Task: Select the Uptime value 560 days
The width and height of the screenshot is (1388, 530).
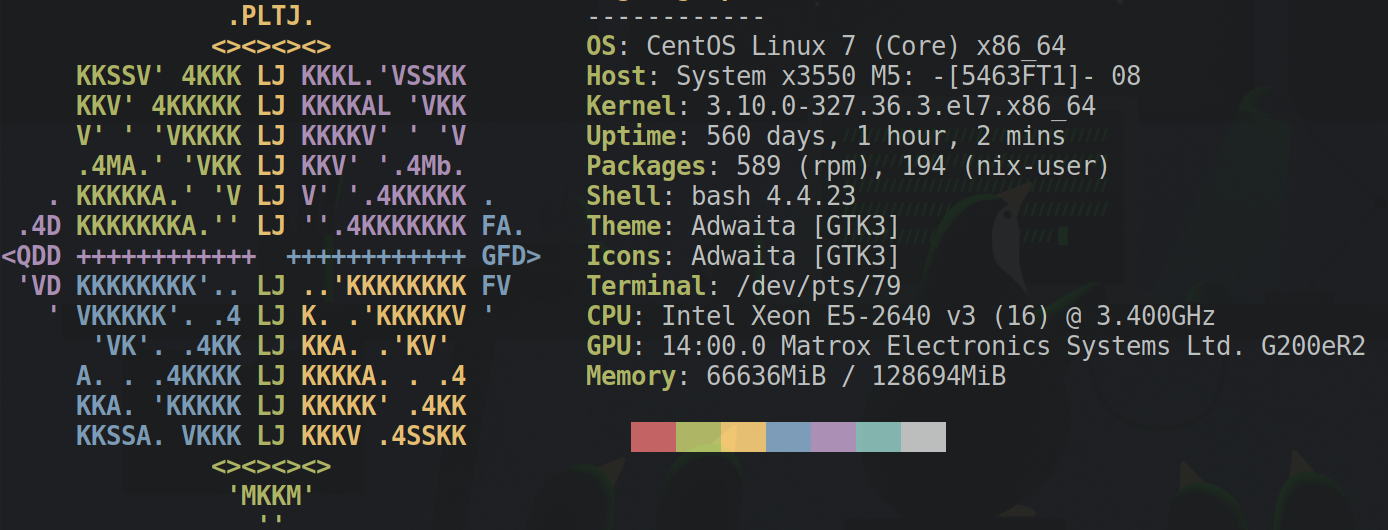Action: coord(886,137)
